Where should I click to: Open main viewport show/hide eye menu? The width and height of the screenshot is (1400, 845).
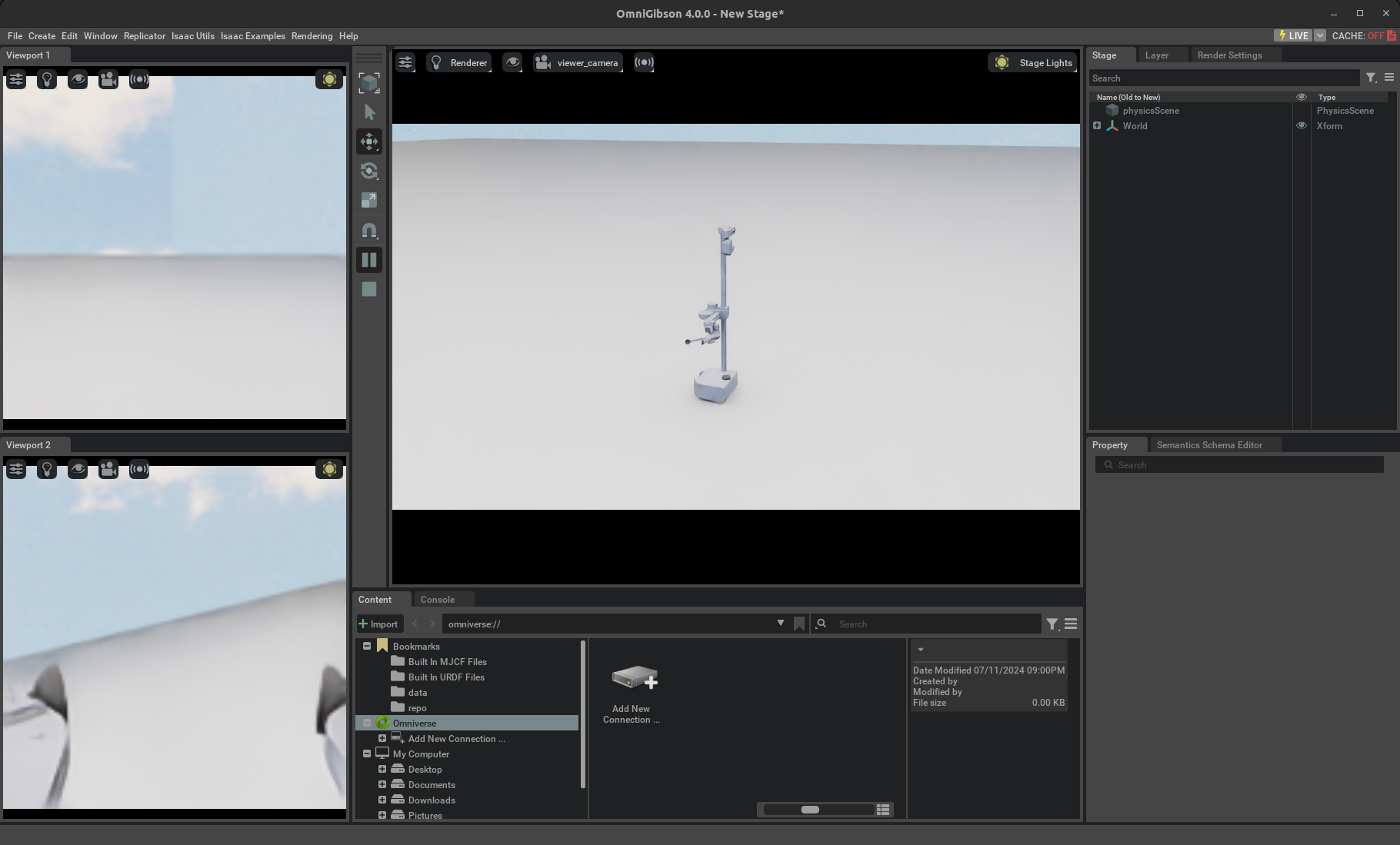512,63
